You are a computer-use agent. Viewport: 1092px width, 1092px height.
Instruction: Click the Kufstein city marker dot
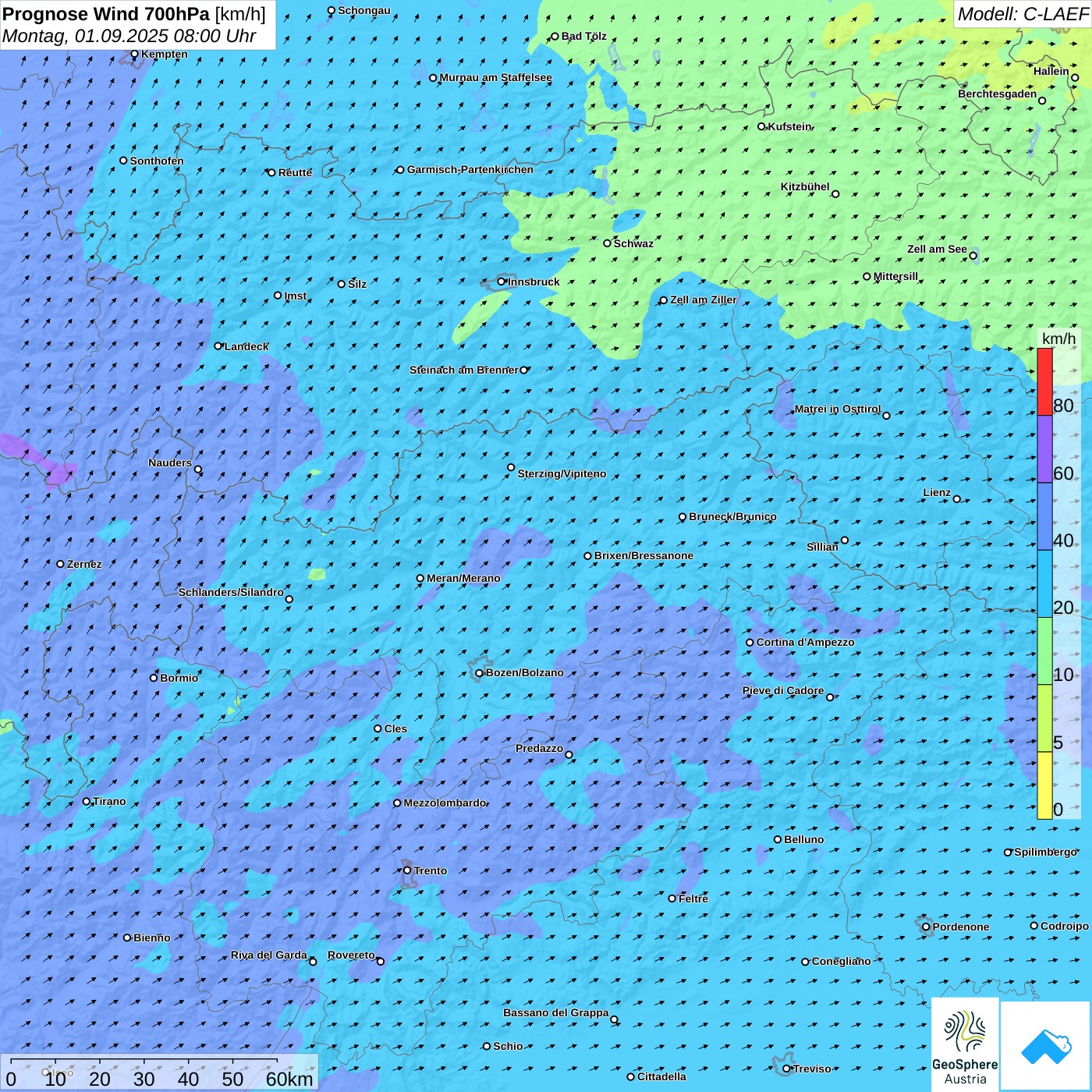point(762,126)
